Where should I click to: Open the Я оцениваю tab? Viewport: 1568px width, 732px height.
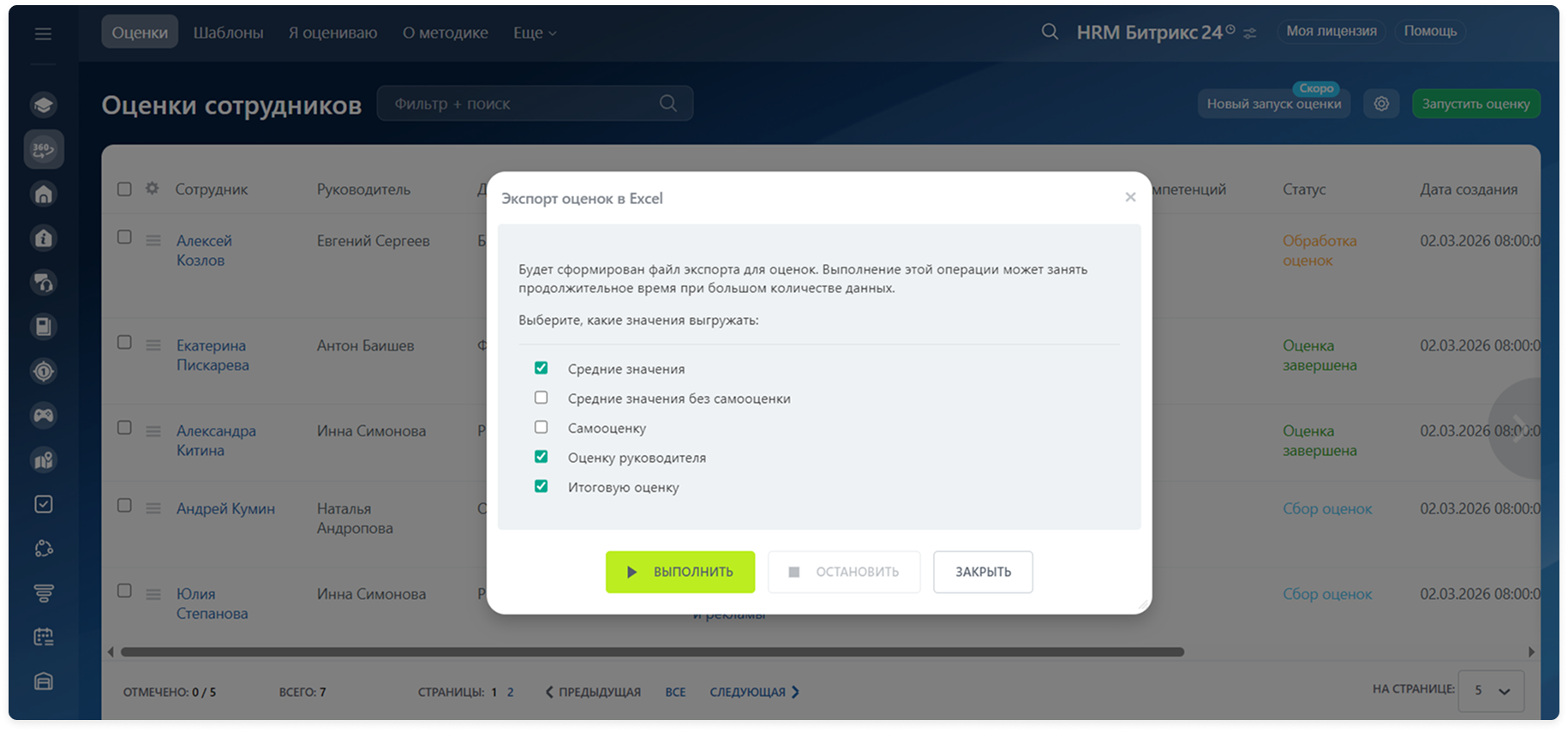click(332, 33)
